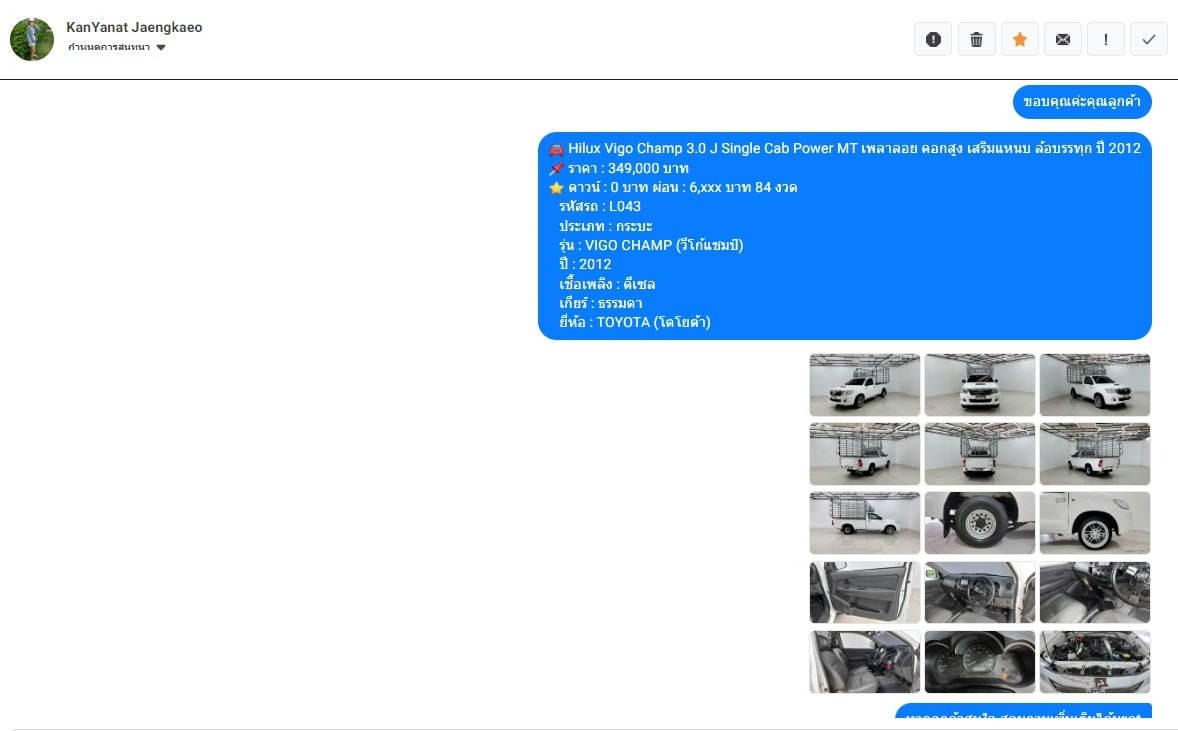Screen dimensions: 1178x731
Task: Click the ขอบคุณค่ะคุณลูกค้า message bubble
Action: point(1082,101)
